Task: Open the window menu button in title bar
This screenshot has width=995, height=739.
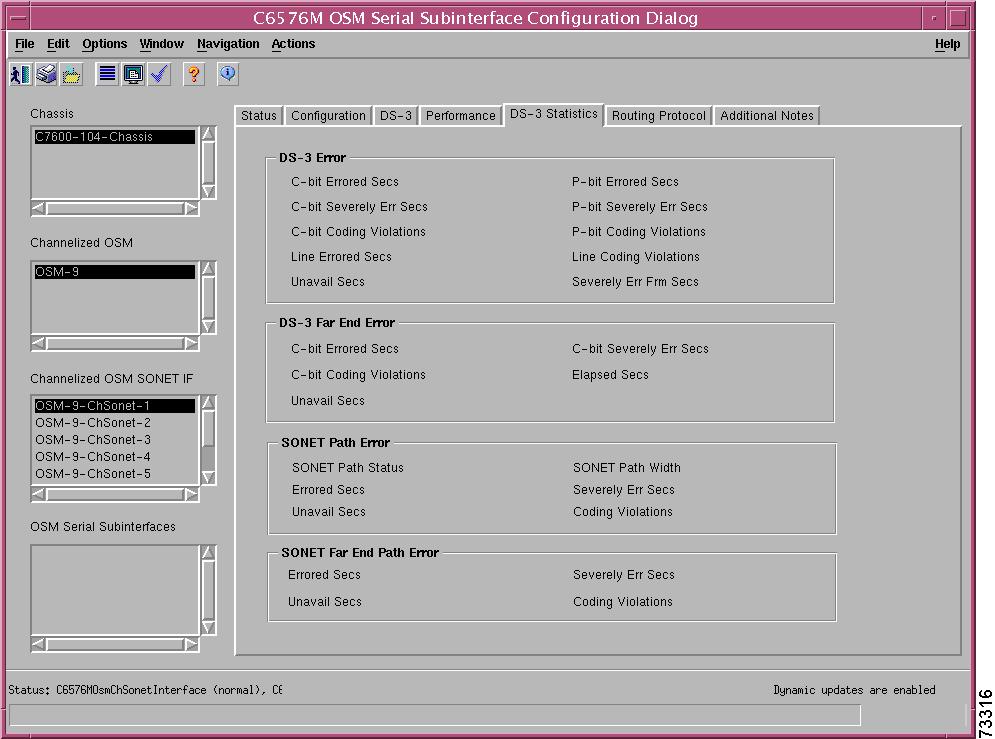Action: click(18, 18)
